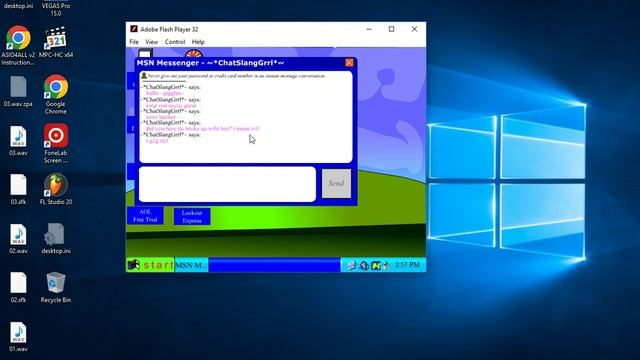Click the Send button in MSN Messenger

pyautogui.click(x=336, y=183)
